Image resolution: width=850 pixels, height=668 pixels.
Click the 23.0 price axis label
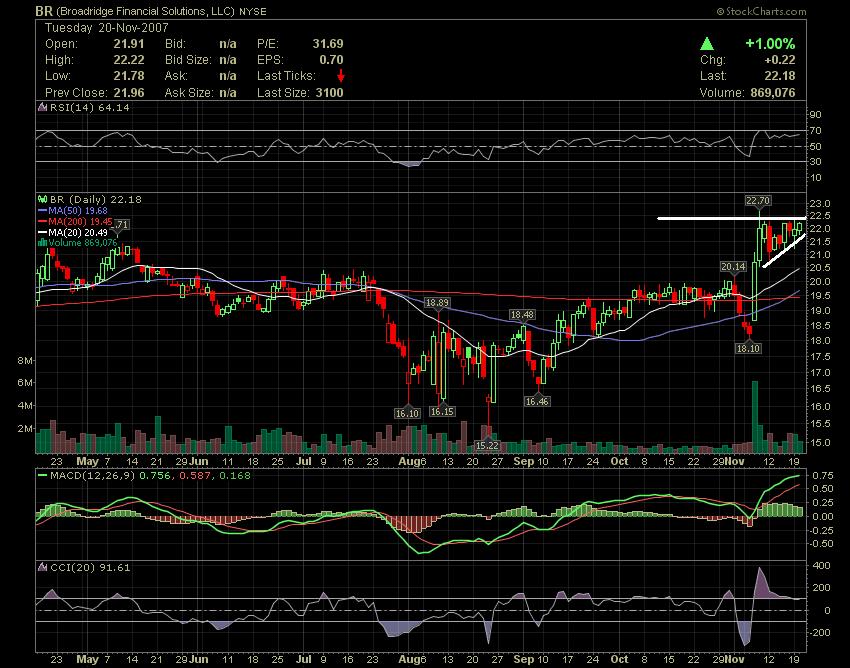click(820, 204)
